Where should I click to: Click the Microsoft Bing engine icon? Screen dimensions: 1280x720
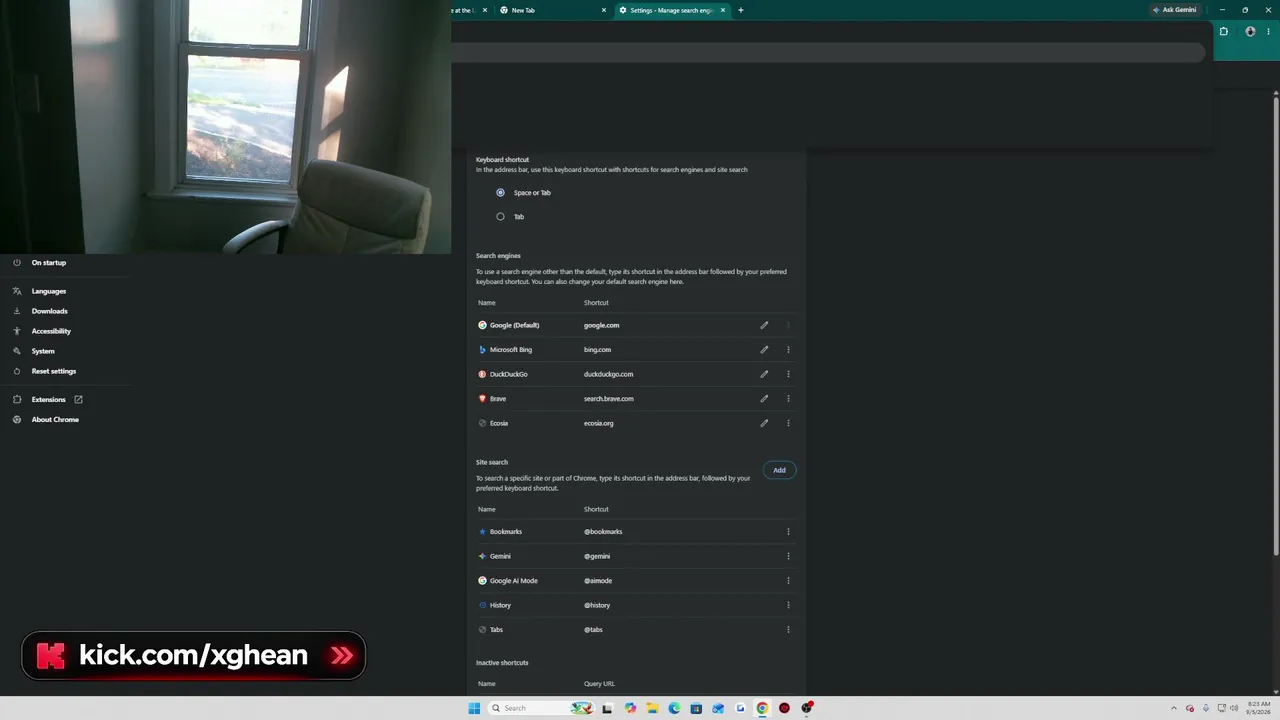482,350
